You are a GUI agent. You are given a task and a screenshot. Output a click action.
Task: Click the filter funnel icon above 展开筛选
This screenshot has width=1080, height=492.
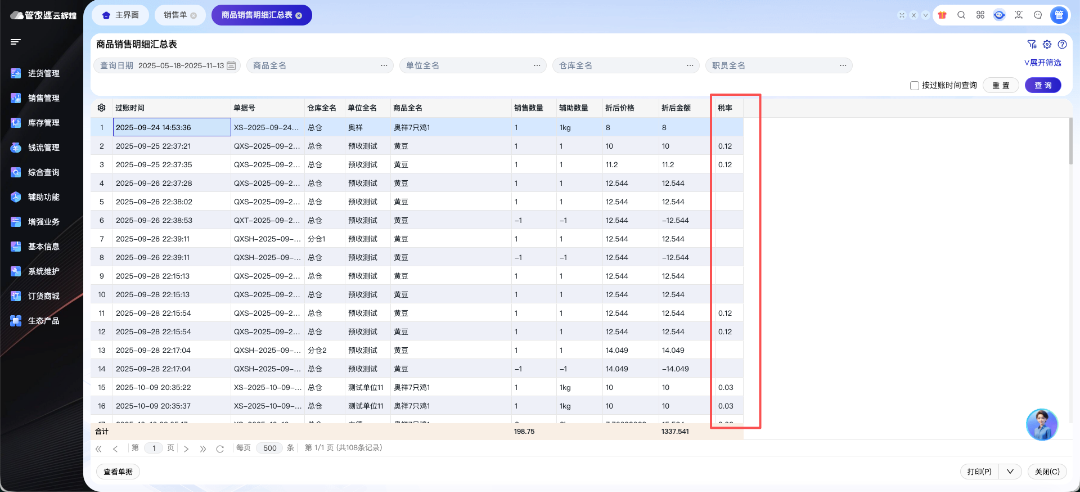coord(1031,45)
